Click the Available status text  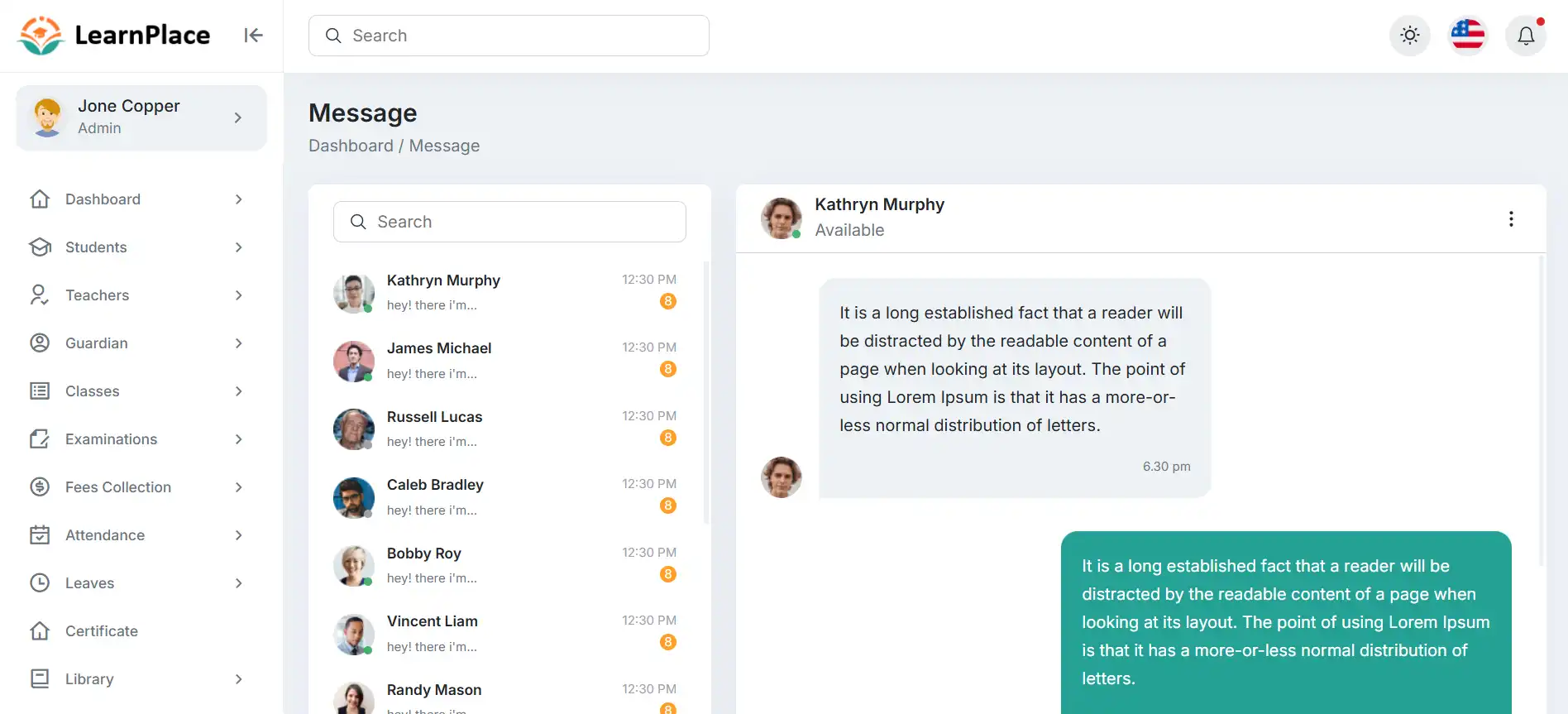tap(849, 230)
